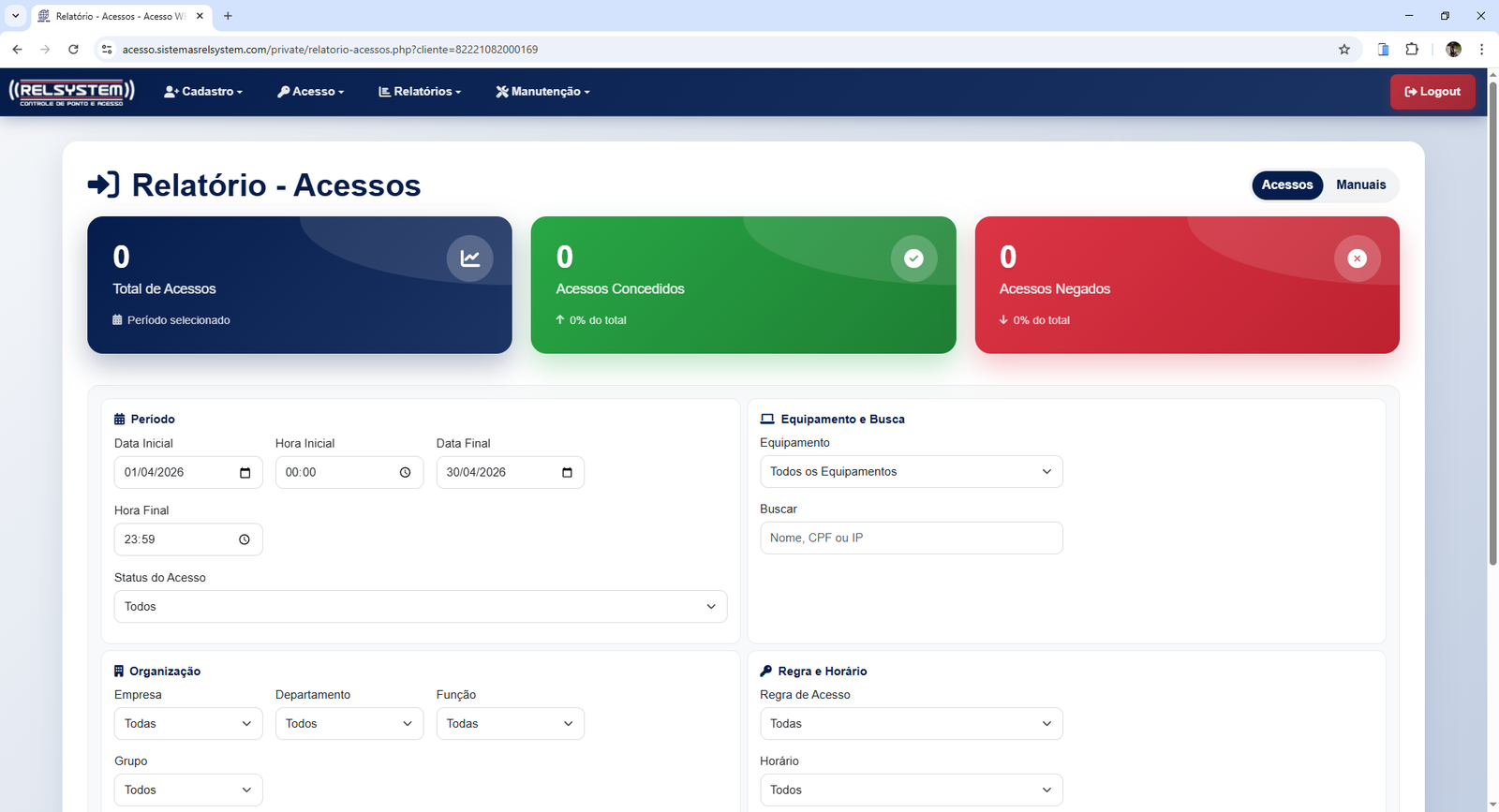The height and width of the screenshot is (812, 1499).
Task: Switch to the Acessos view toggle
Action: pyautogui.click(x=1286, y=185)
